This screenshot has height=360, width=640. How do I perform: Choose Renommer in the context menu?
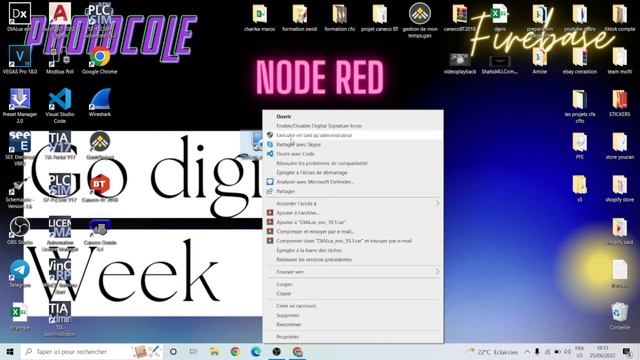click(353, 324)
